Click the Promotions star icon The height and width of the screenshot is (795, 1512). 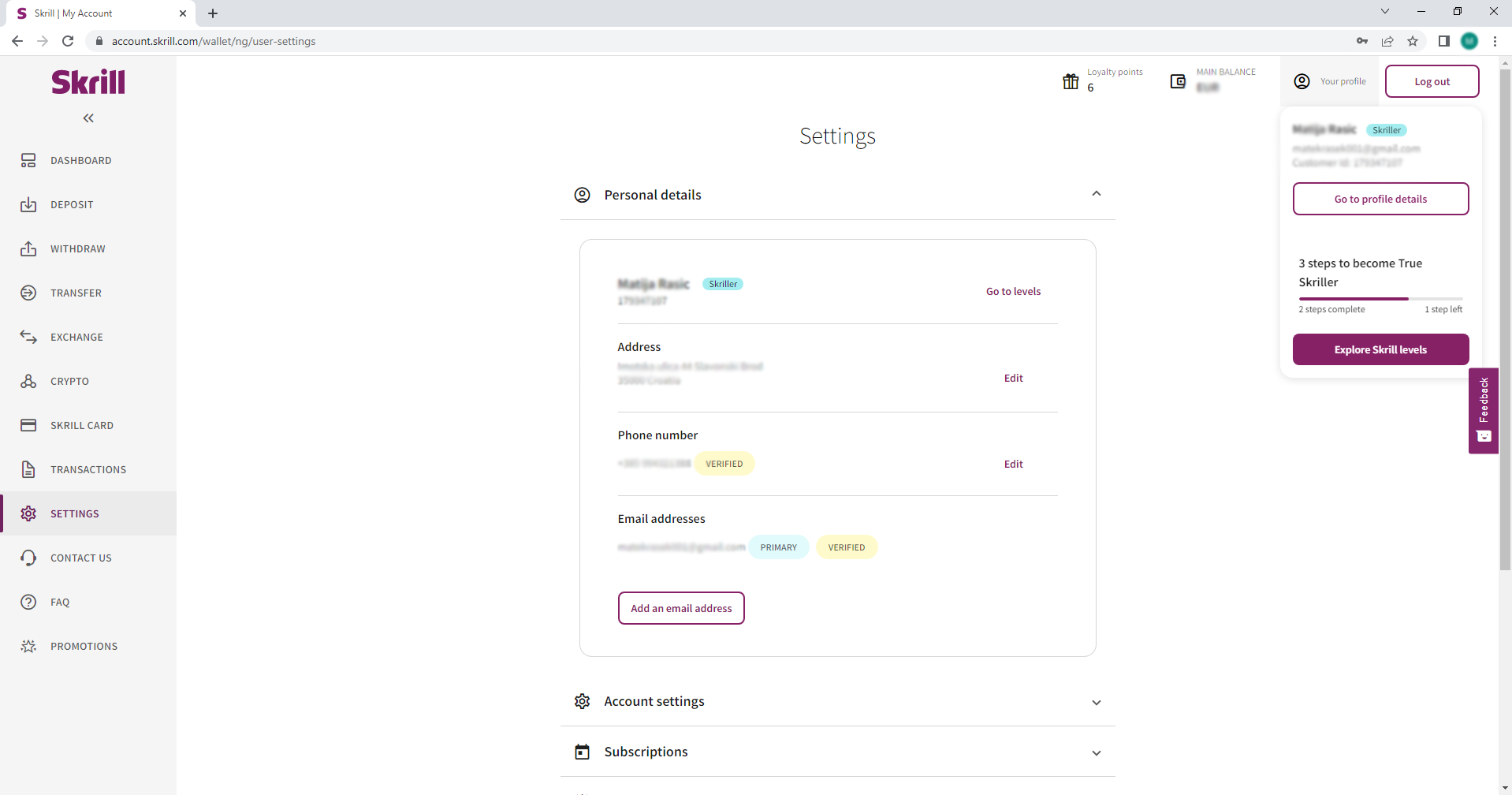click(28, 646)
